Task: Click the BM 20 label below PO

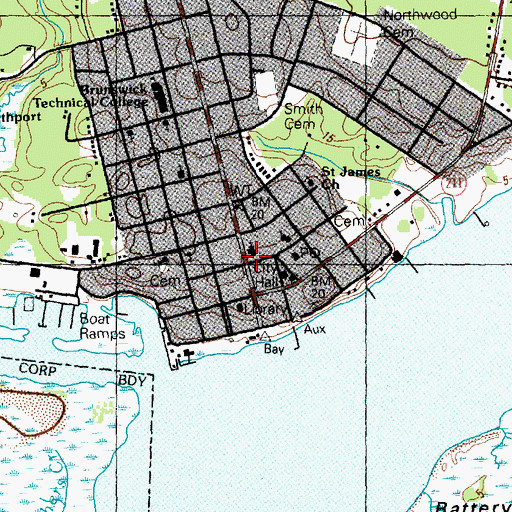Action: pos(320,287)
